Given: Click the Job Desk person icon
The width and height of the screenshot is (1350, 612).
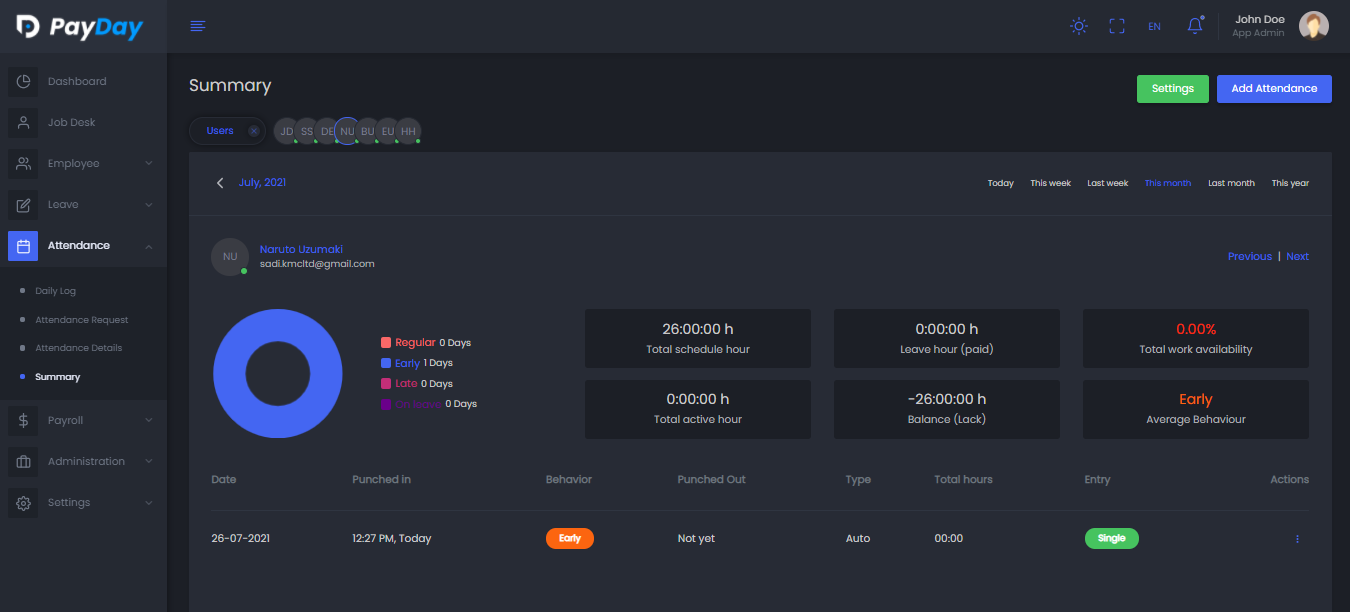Looking at the screenshot, I should tap(23, 123).
